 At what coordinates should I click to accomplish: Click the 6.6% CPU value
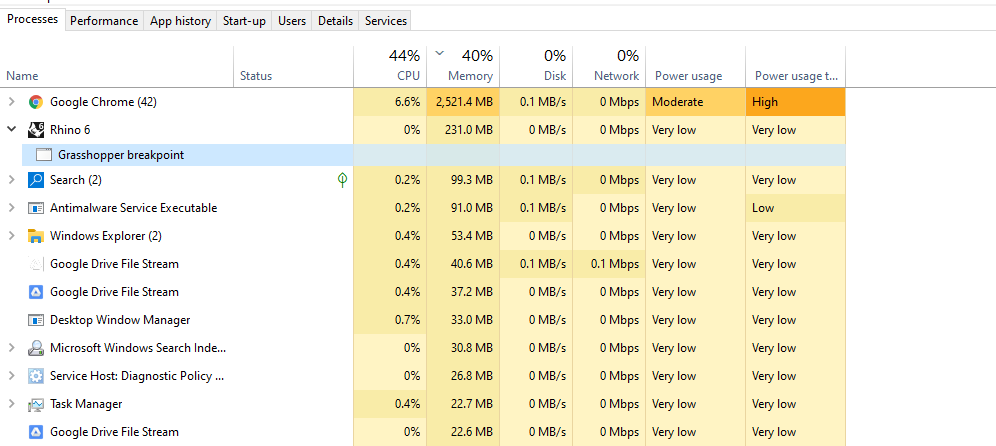click(407, 102)
